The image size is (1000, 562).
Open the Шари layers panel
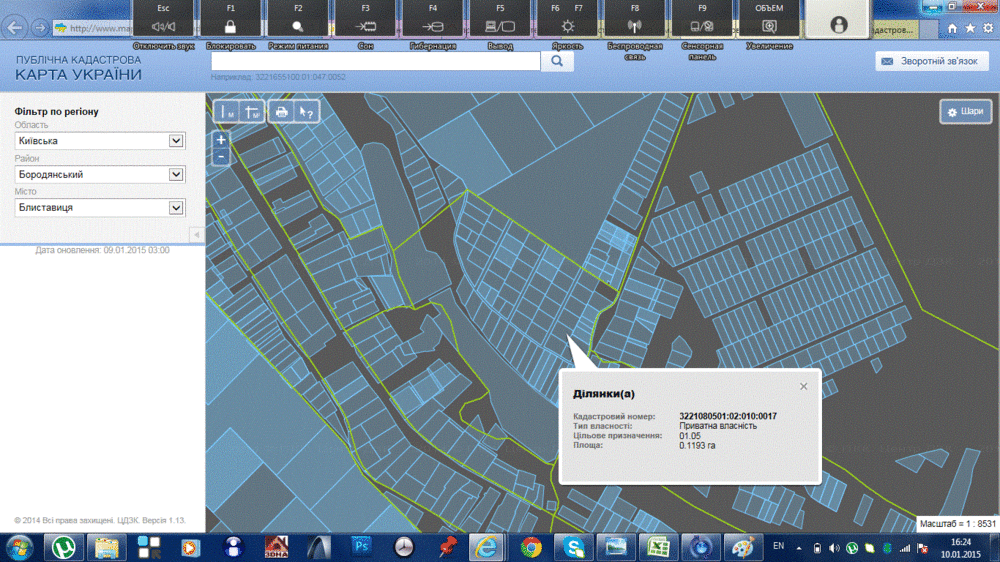pyautogui.click(x=965, y=112)
